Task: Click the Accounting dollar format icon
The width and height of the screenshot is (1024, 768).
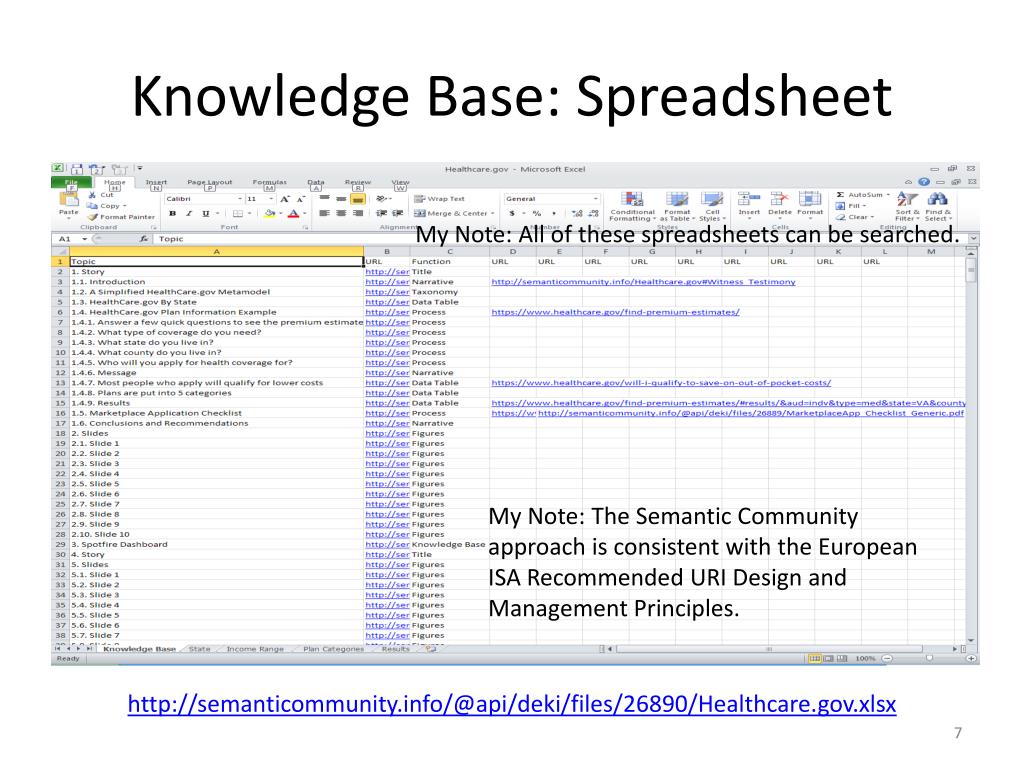Action: coord(513,214)
